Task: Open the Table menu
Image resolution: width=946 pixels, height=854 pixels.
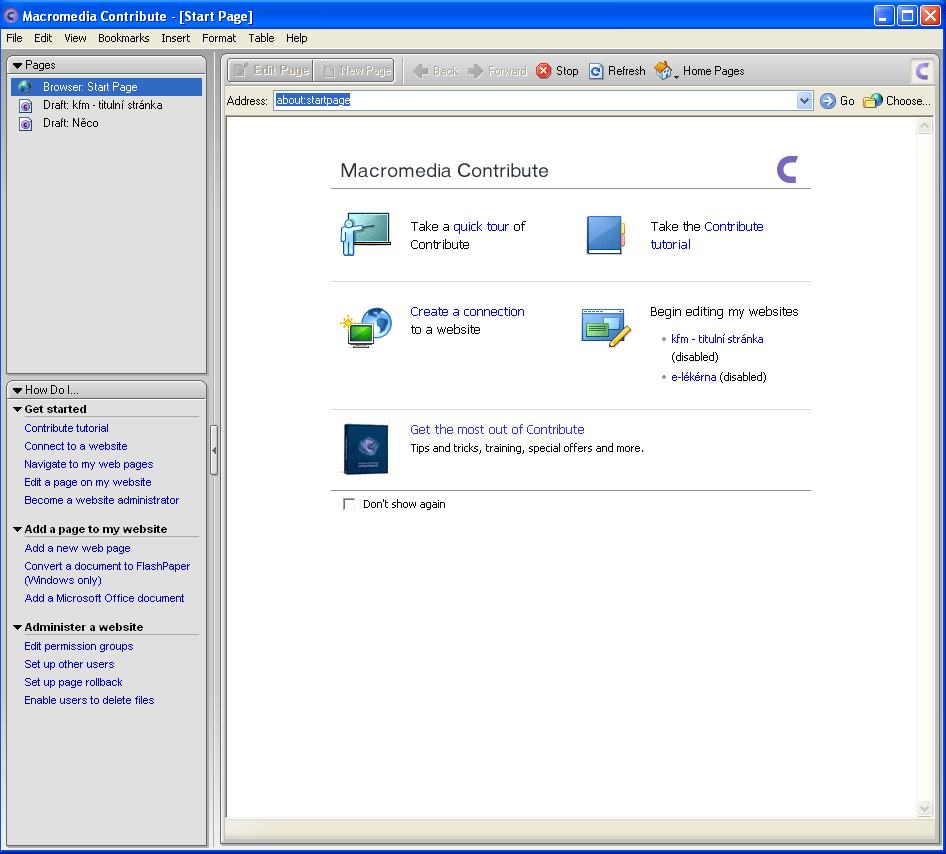Action: coord(261,38)
